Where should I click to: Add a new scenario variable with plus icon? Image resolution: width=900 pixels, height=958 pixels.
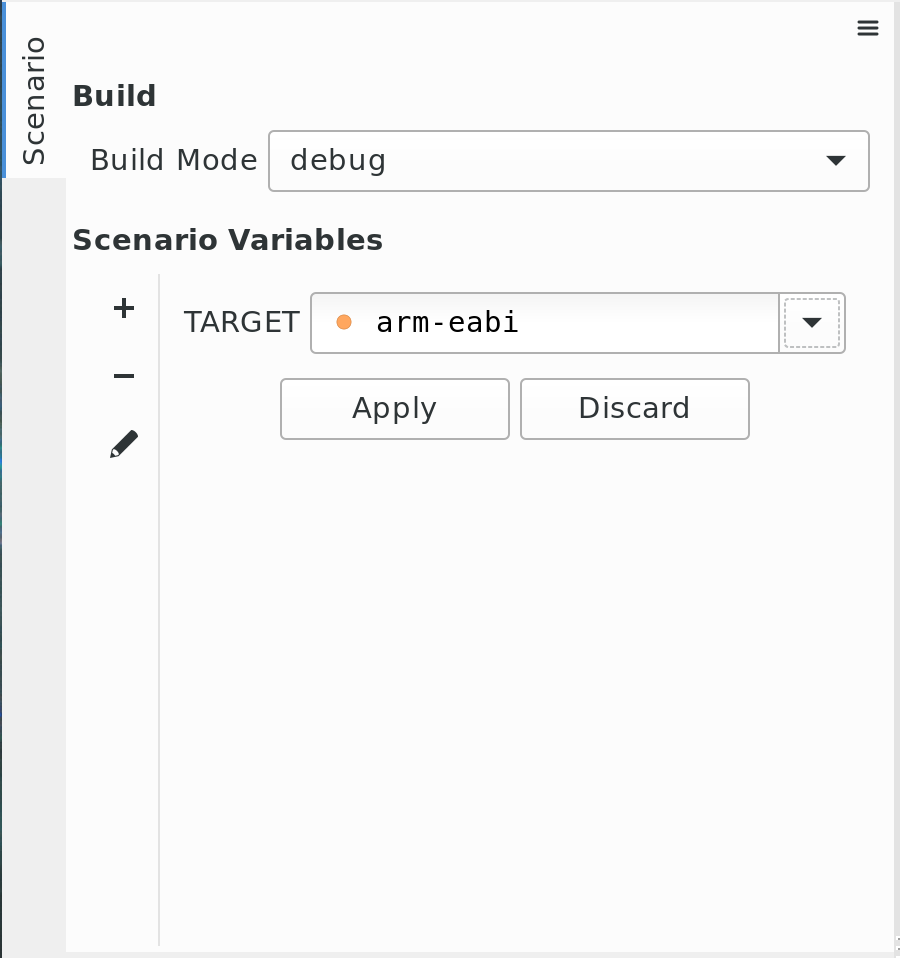pos(124,309)
